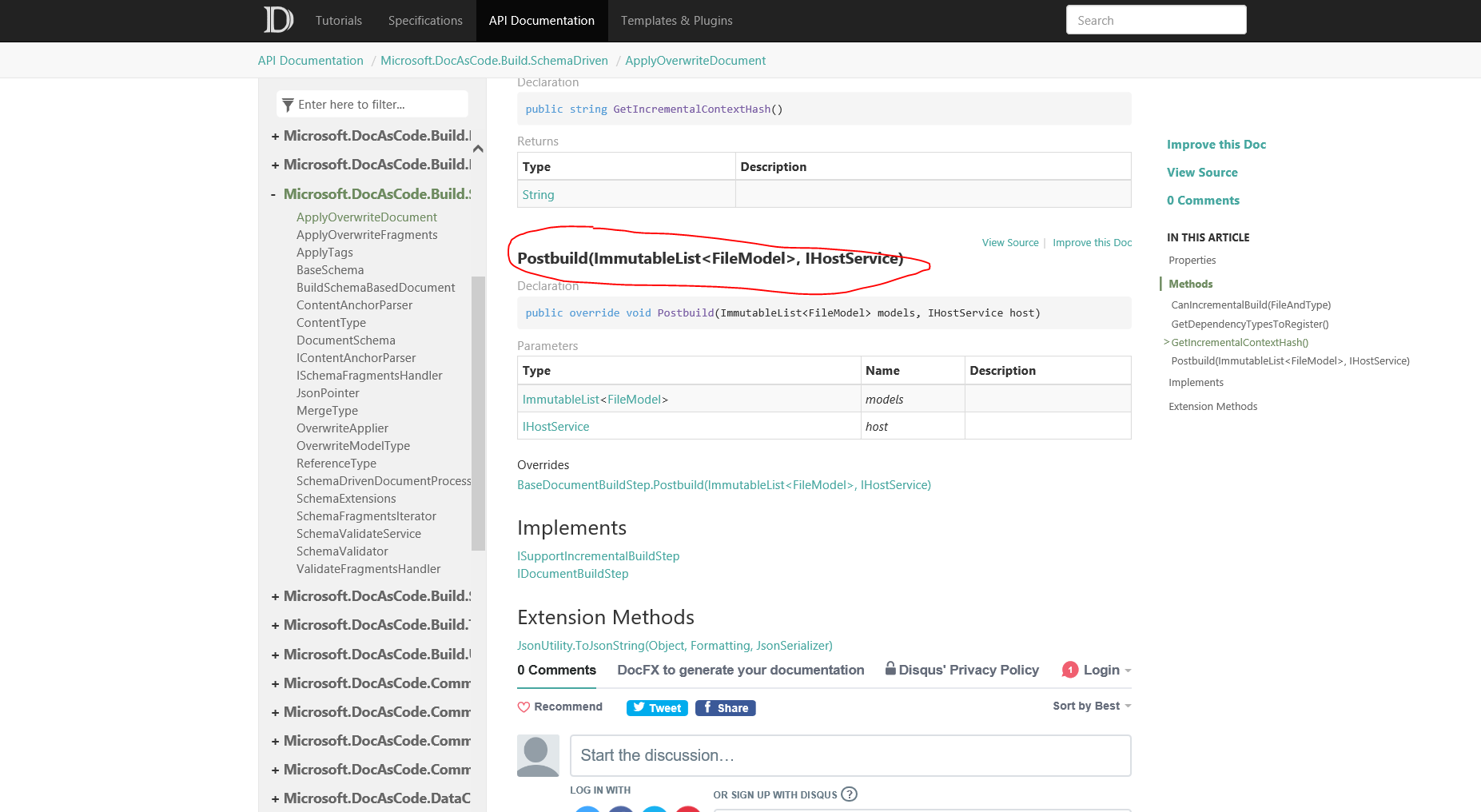Open the Templates & Plugins menu

(x=676, y=20)
